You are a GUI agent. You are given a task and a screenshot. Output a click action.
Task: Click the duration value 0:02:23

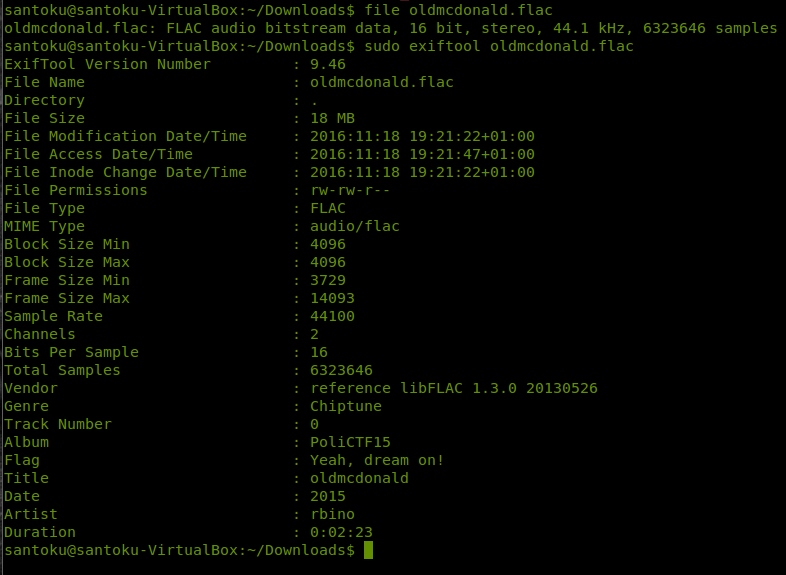pos(341,532)
